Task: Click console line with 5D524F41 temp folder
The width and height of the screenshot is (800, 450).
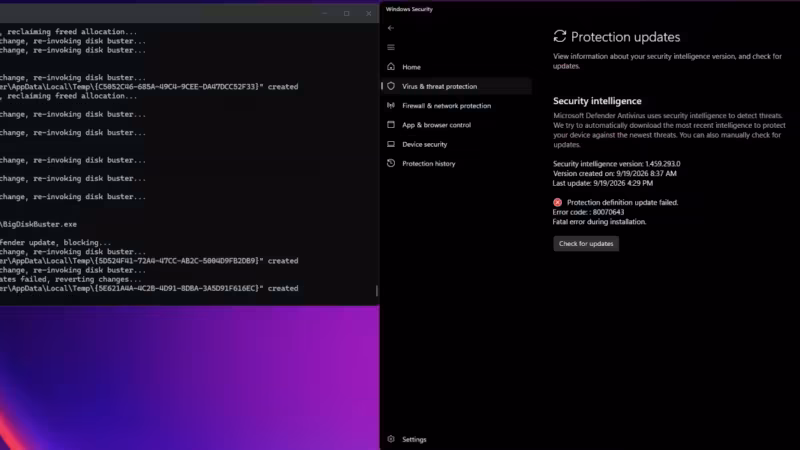Action: [x=149, y=261]
